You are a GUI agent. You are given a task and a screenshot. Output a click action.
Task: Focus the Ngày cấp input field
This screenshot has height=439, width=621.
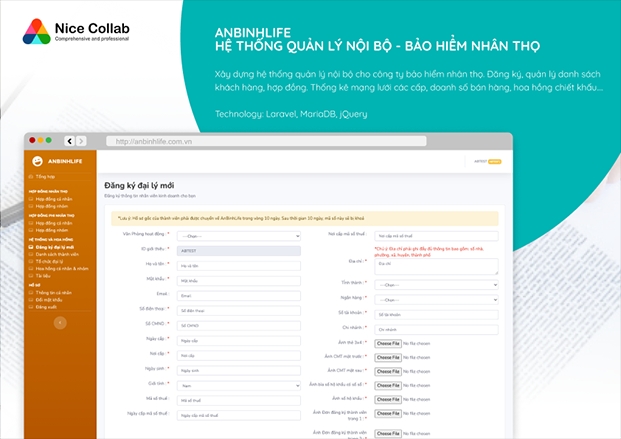(238, 341)
